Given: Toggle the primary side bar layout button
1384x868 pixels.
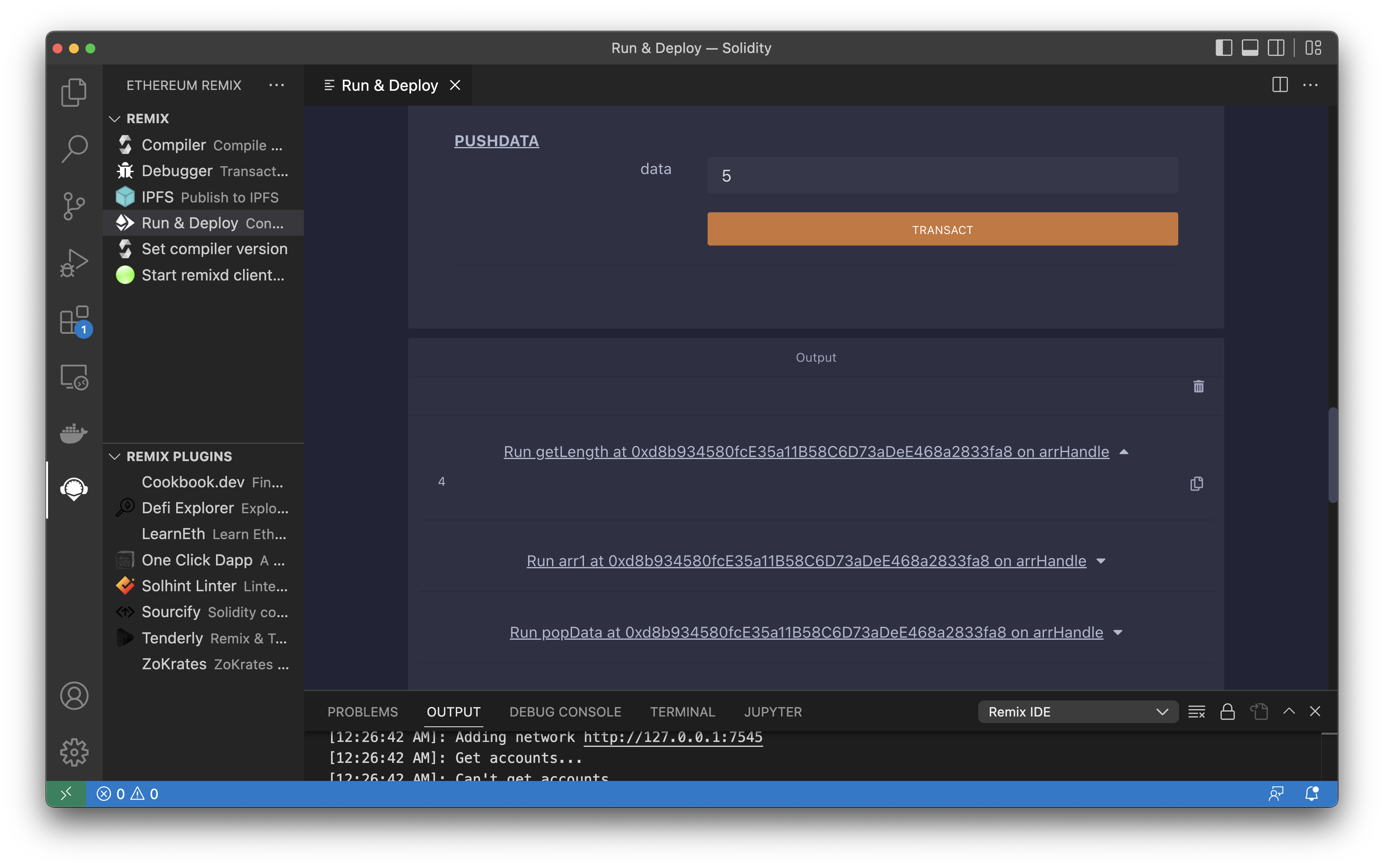Looking at the screenshot, I should click(x=1223, y=48).
